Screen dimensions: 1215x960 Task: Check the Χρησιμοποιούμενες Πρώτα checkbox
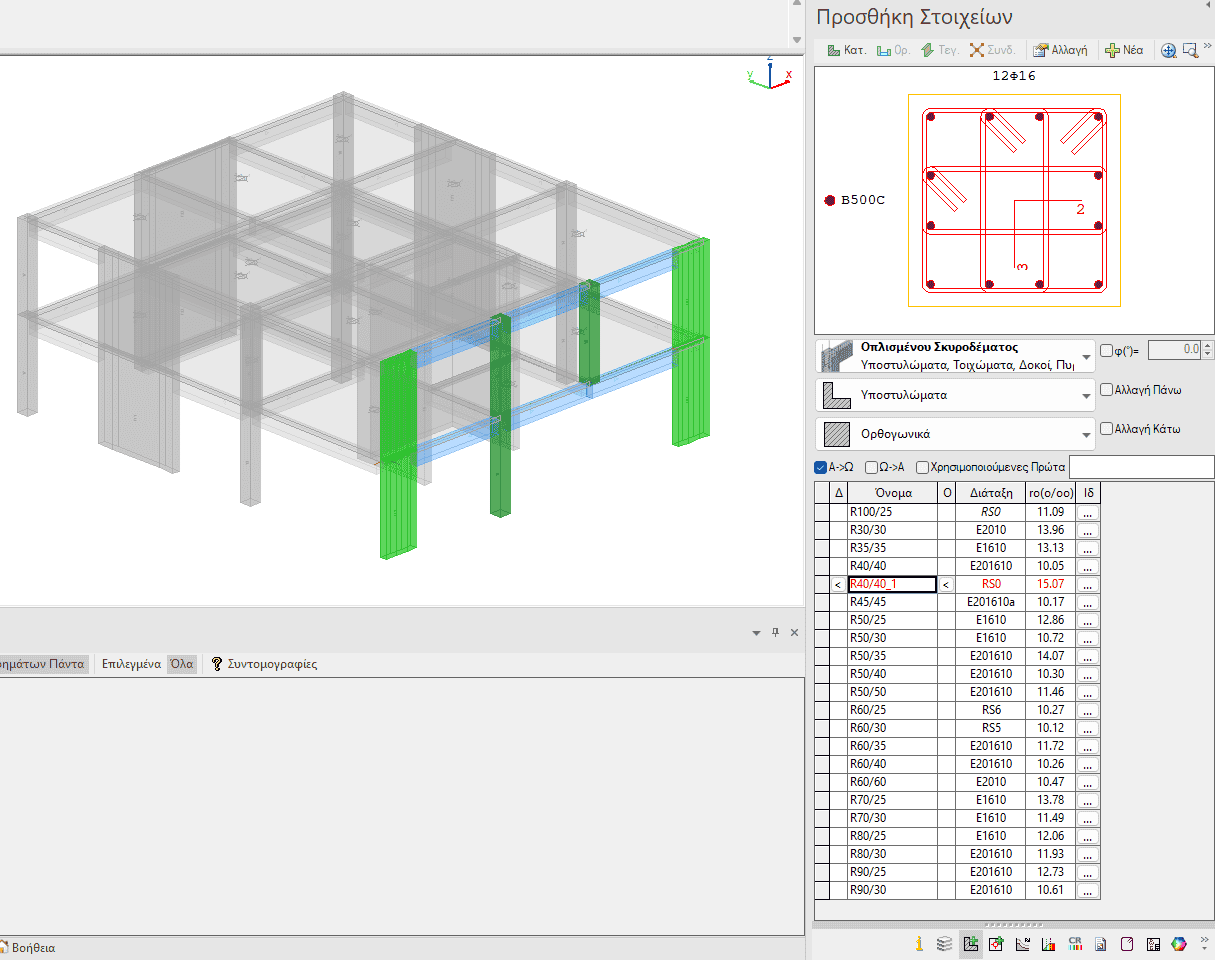click(922, 467)
